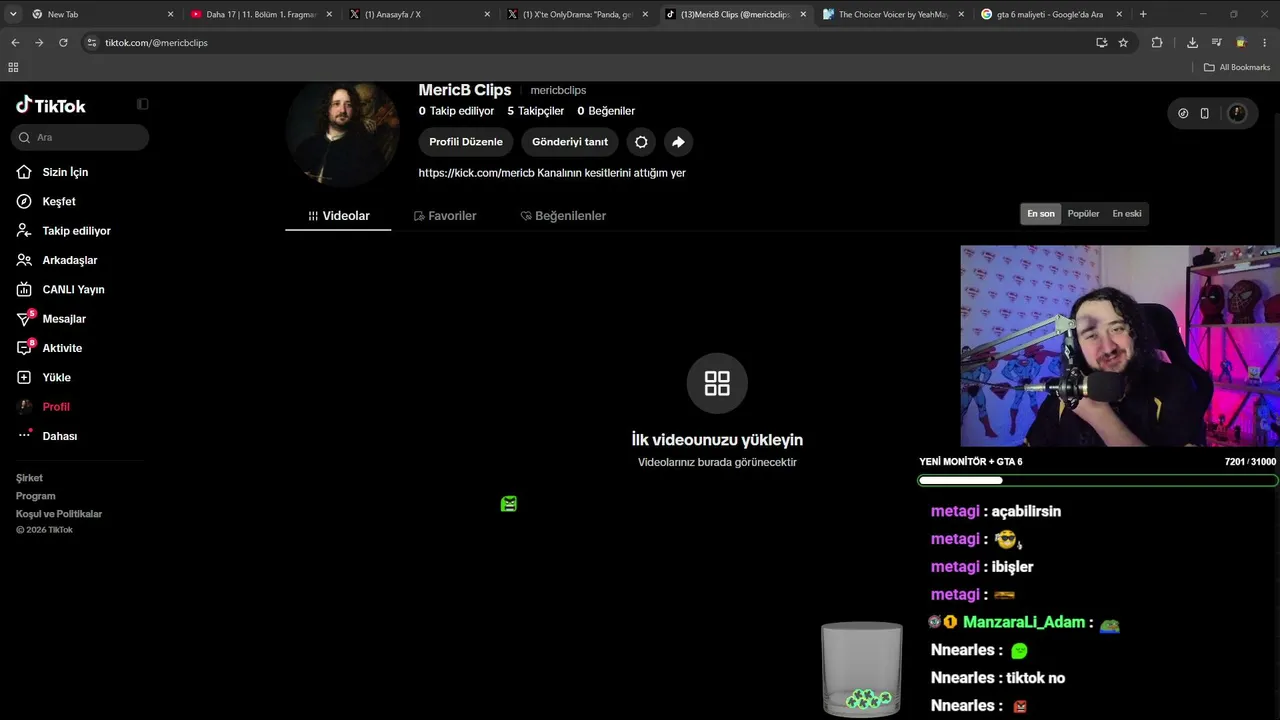Click the address bar URL
1280x720 pixels.
[156, 43]
